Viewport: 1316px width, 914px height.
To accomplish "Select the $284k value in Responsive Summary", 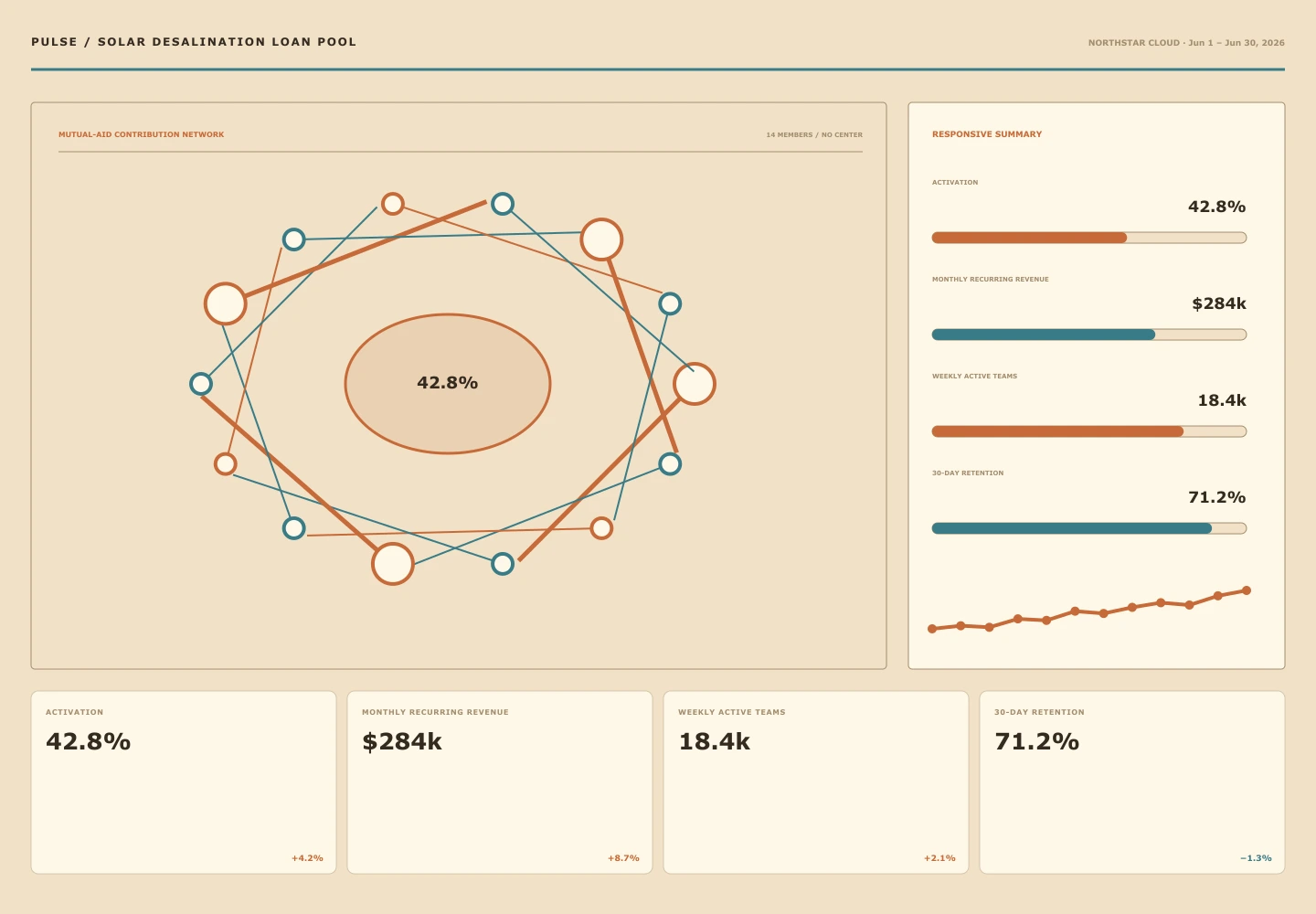I will [1219, 304].
